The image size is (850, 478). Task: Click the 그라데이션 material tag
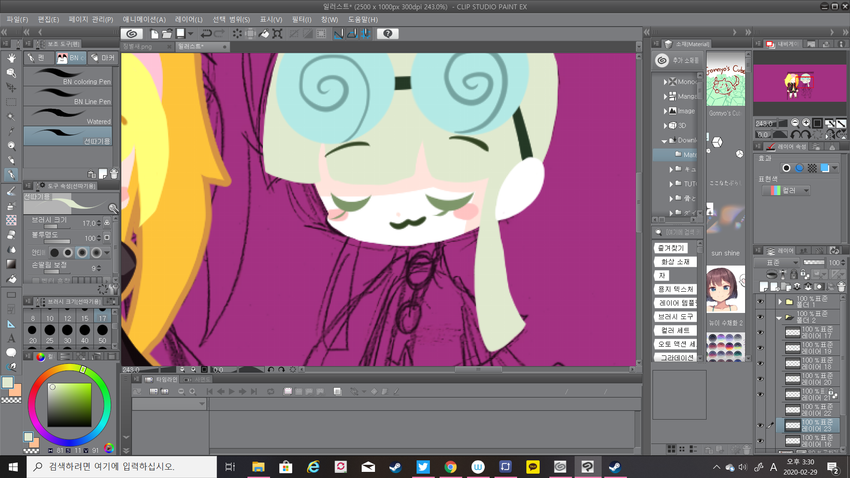675,358
